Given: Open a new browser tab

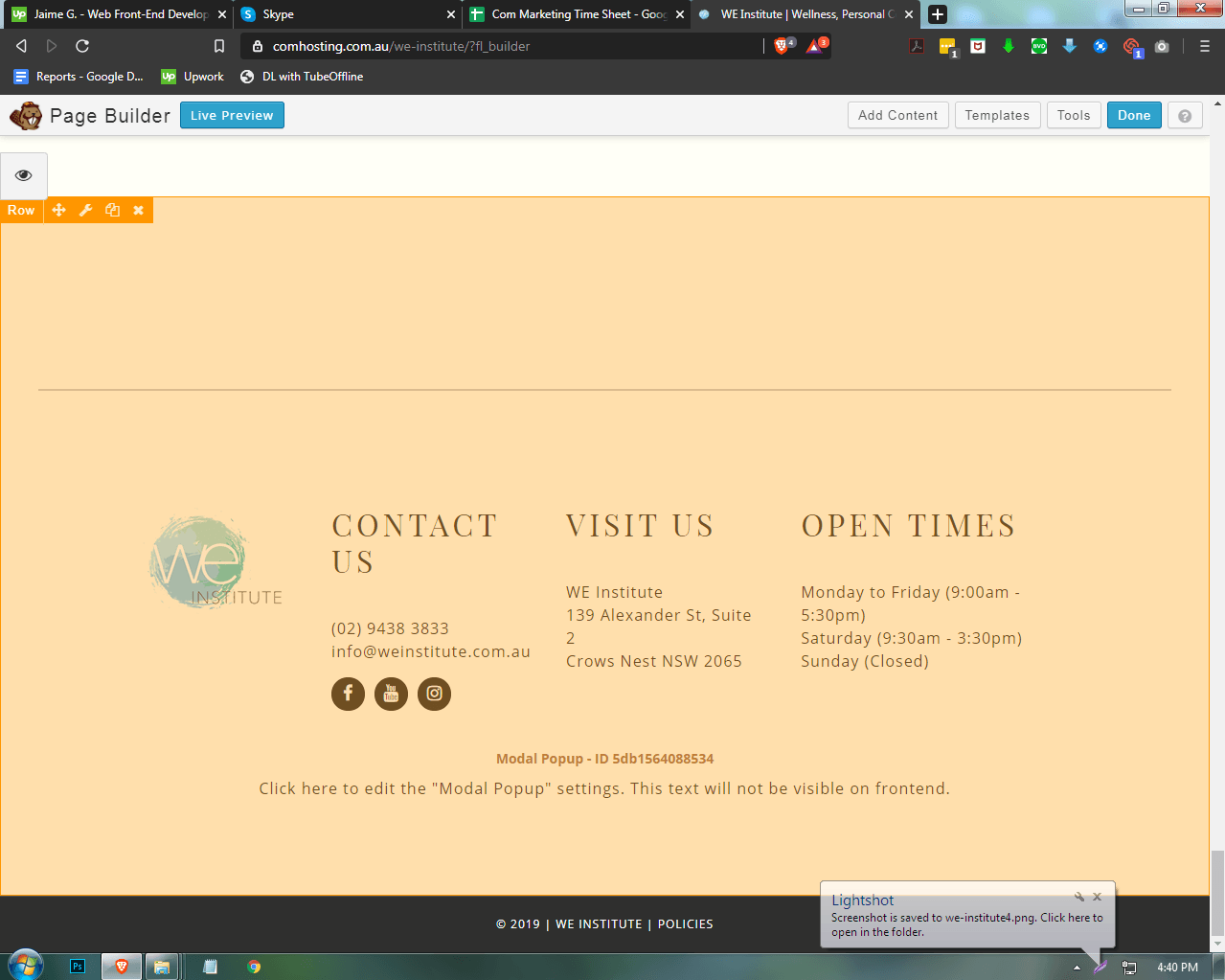Looking at the screenshot, I should click(x=938, y=14).
